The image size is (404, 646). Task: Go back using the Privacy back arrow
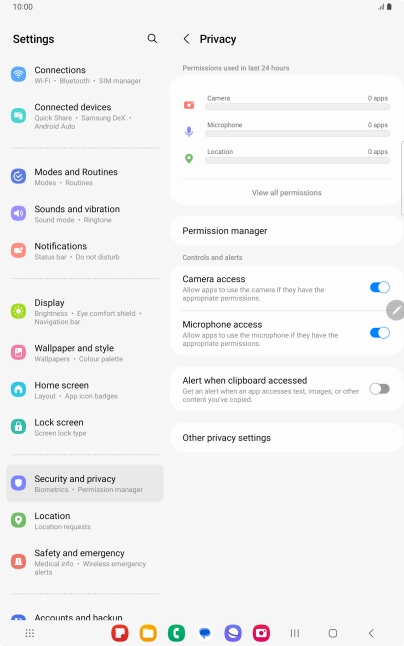point(187,39)
